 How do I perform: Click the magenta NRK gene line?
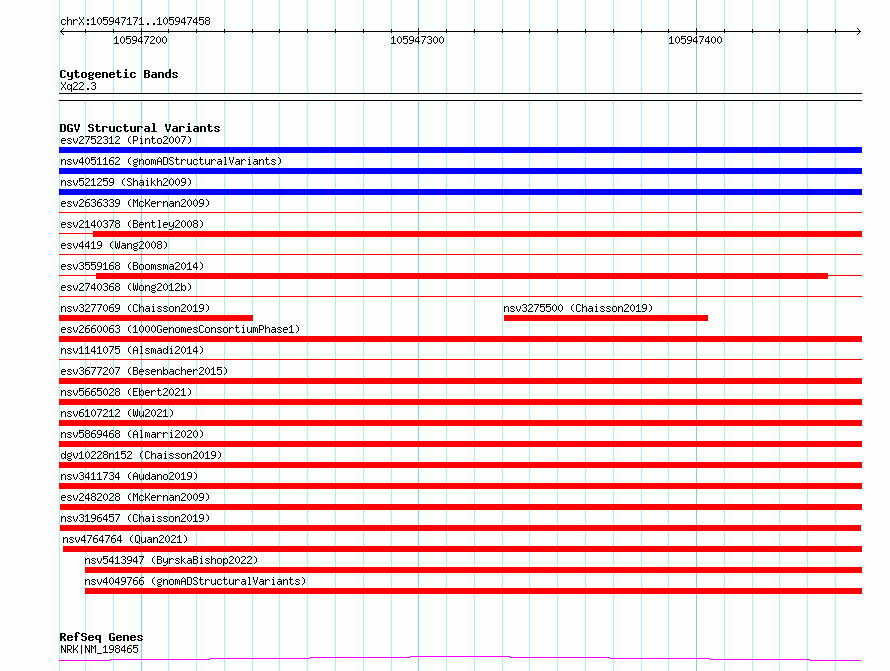pyautogui.click(x=460, y=659)
